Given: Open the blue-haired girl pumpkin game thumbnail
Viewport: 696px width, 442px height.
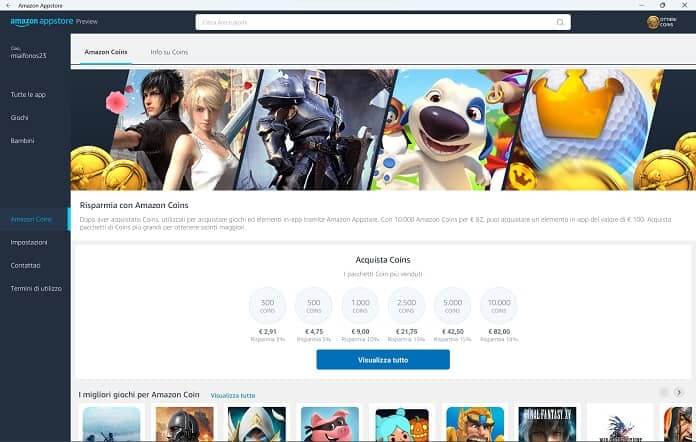Looking at the screenshot, I should pos(402,424).
